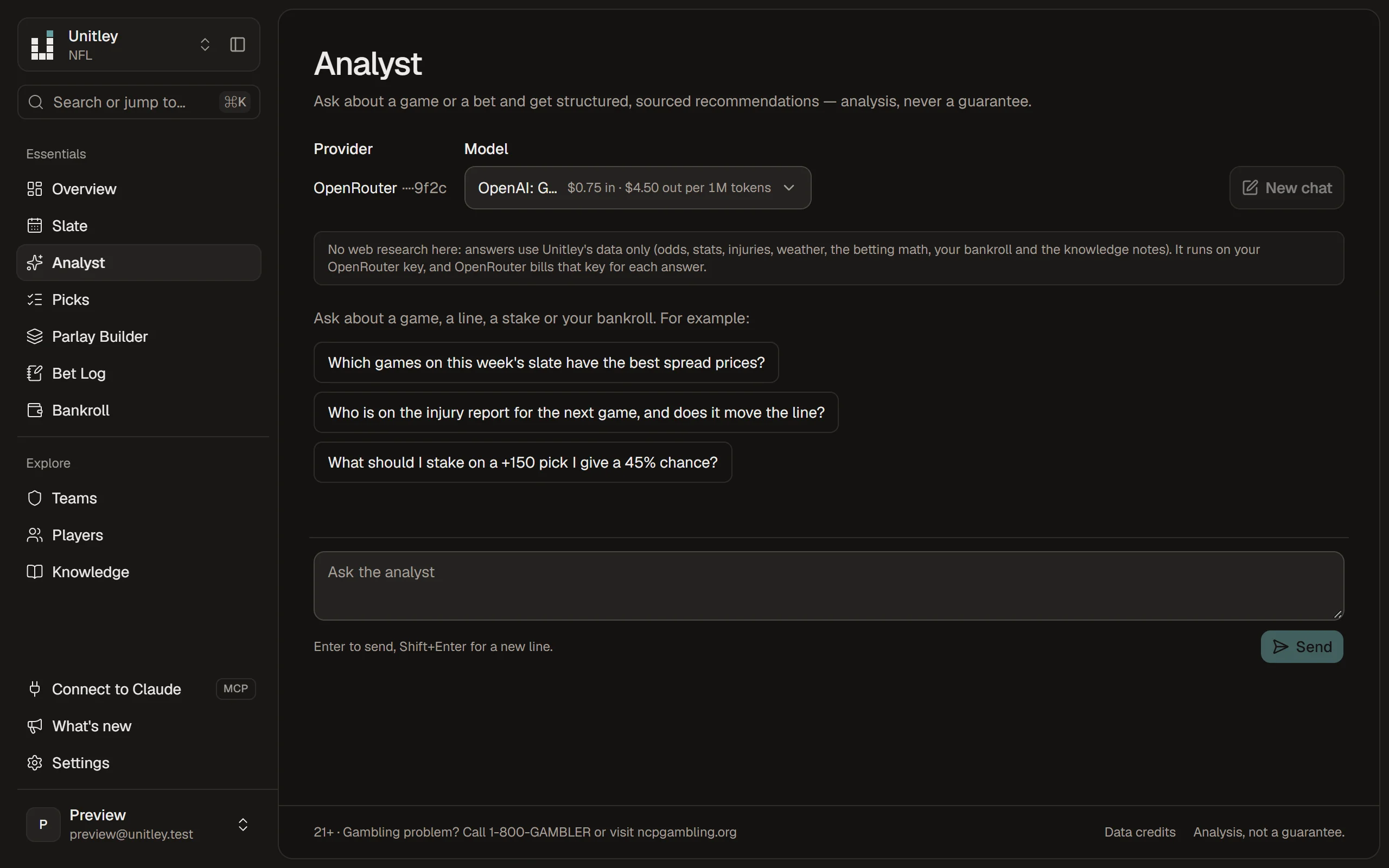The image size is (1389, 868).
Task: Click the Bankroll wallet icon
Action: pyautogui.click(x=34, y=410)
